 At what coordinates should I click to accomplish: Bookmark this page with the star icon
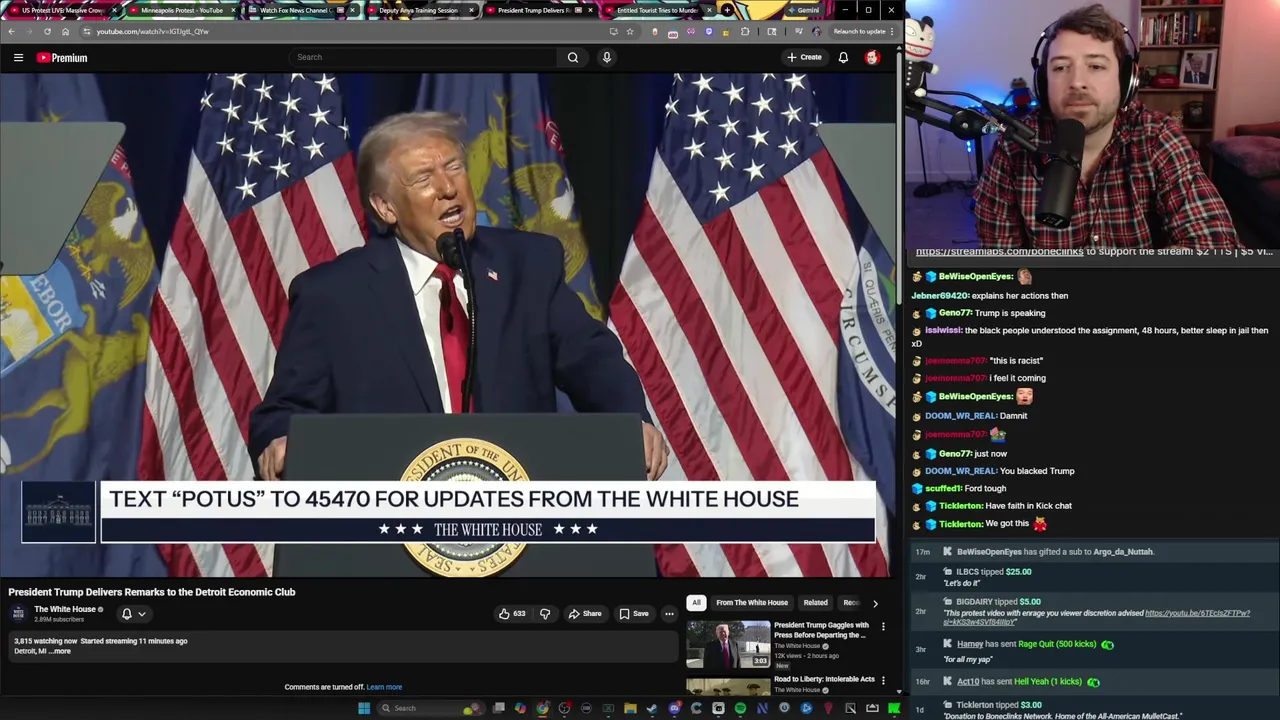pos(629,31)
